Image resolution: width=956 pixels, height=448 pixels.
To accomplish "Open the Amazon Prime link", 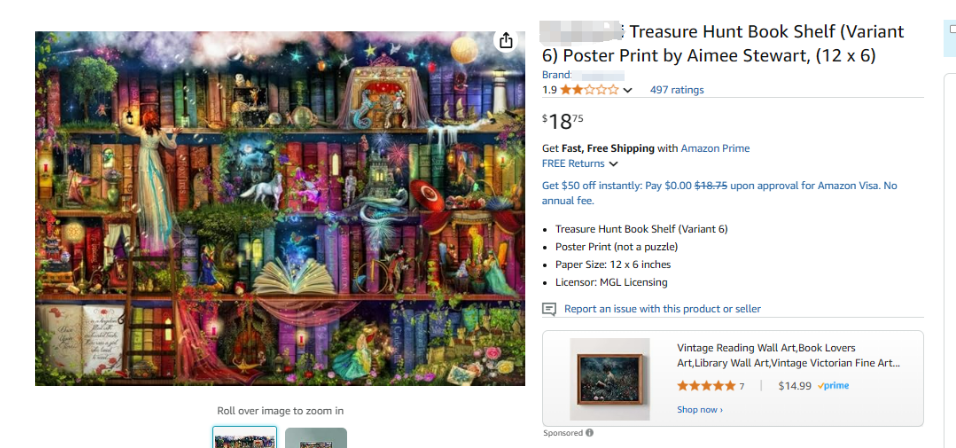I will (715, 148).
